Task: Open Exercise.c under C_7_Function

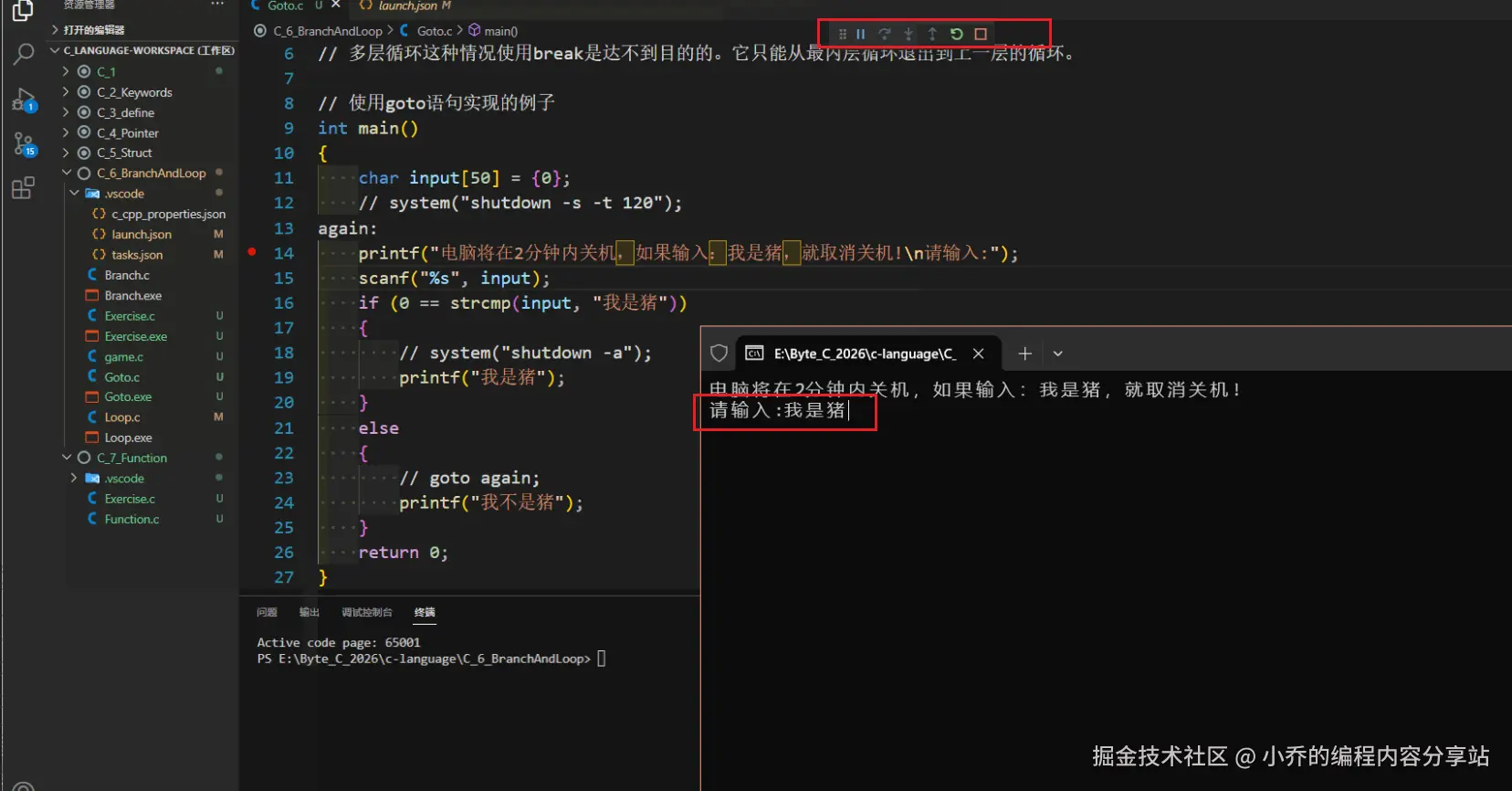Action: [130, 499]
